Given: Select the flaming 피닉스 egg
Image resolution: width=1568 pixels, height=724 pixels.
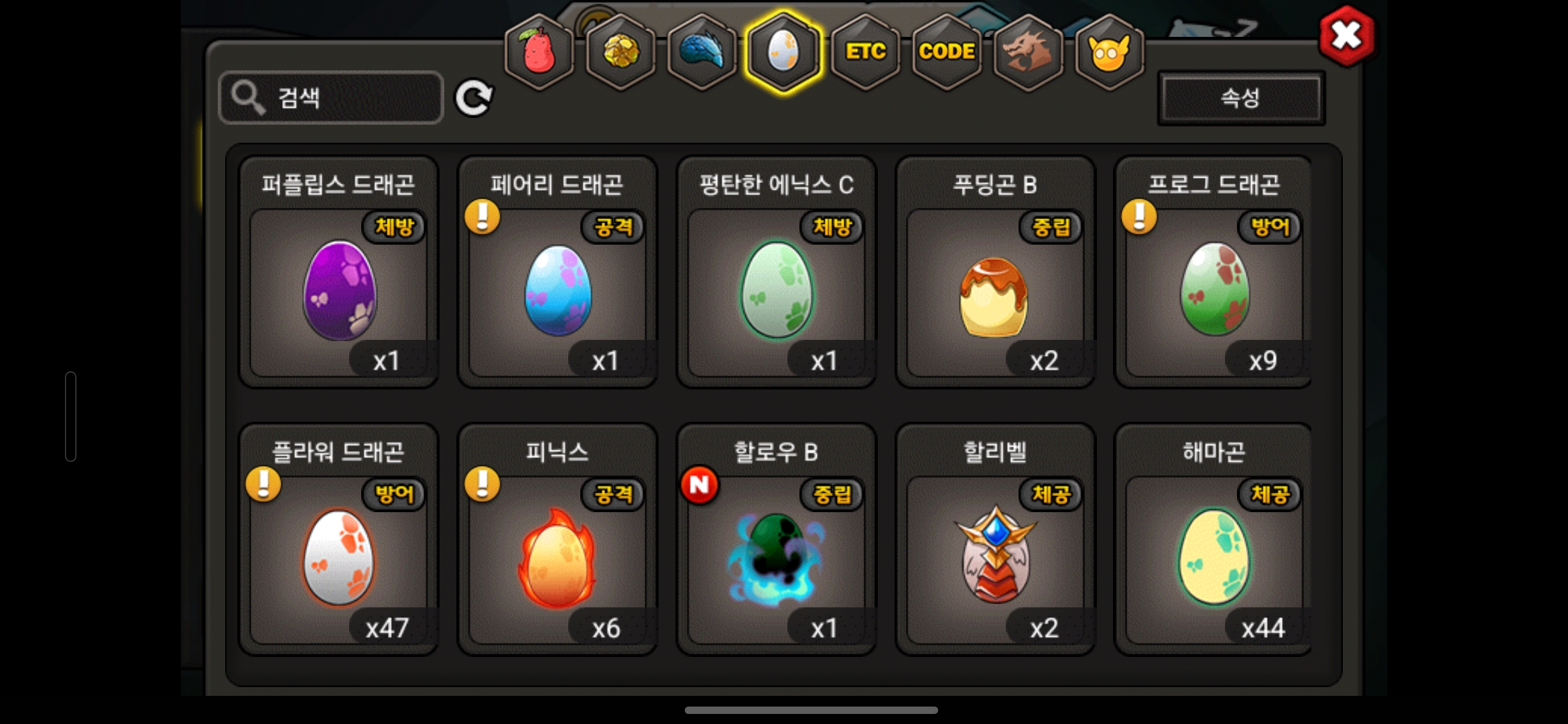Looking at the screenshot, I should tap(558, 539).
